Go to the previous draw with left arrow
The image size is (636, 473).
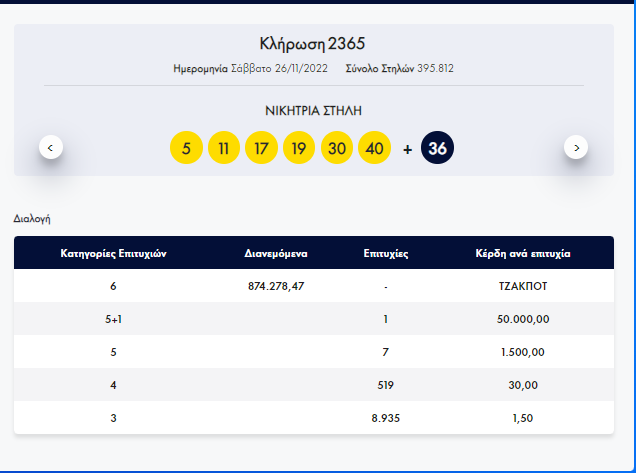(52, 147)
